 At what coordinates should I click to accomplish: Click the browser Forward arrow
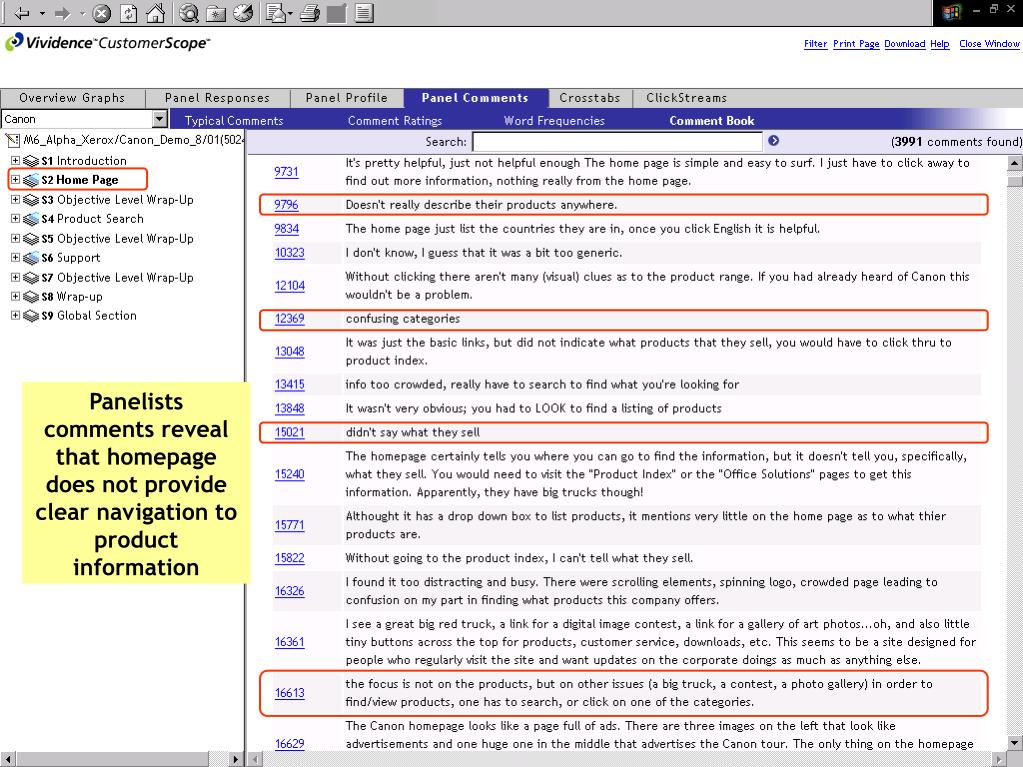(63, 13)
